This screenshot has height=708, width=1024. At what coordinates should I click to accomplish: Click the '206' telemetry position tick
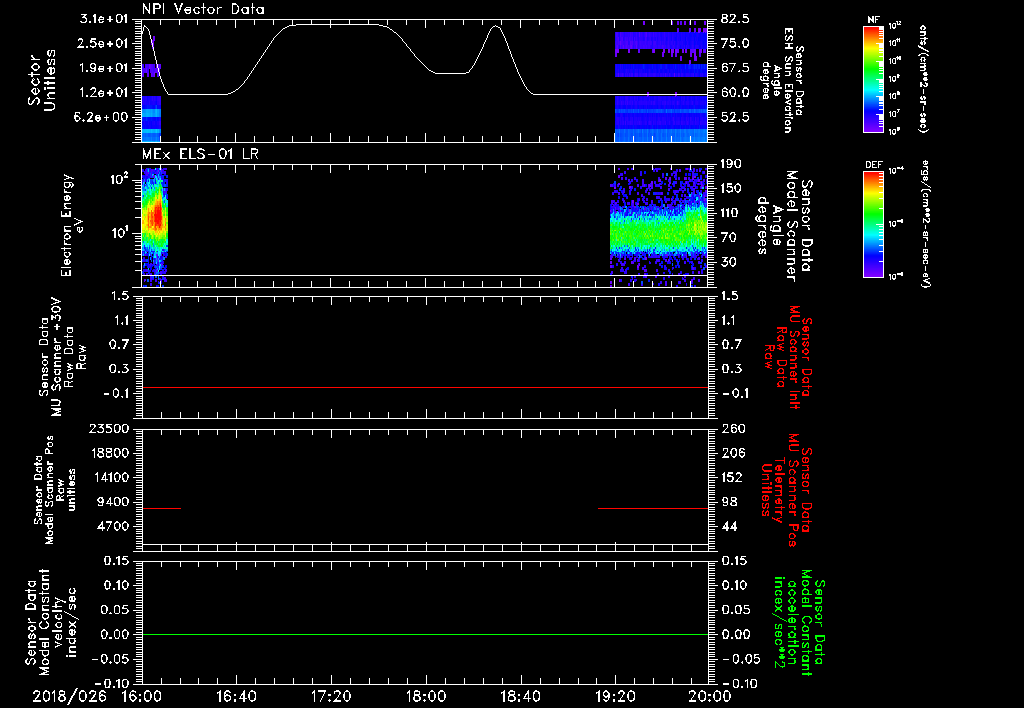[732, 453]
